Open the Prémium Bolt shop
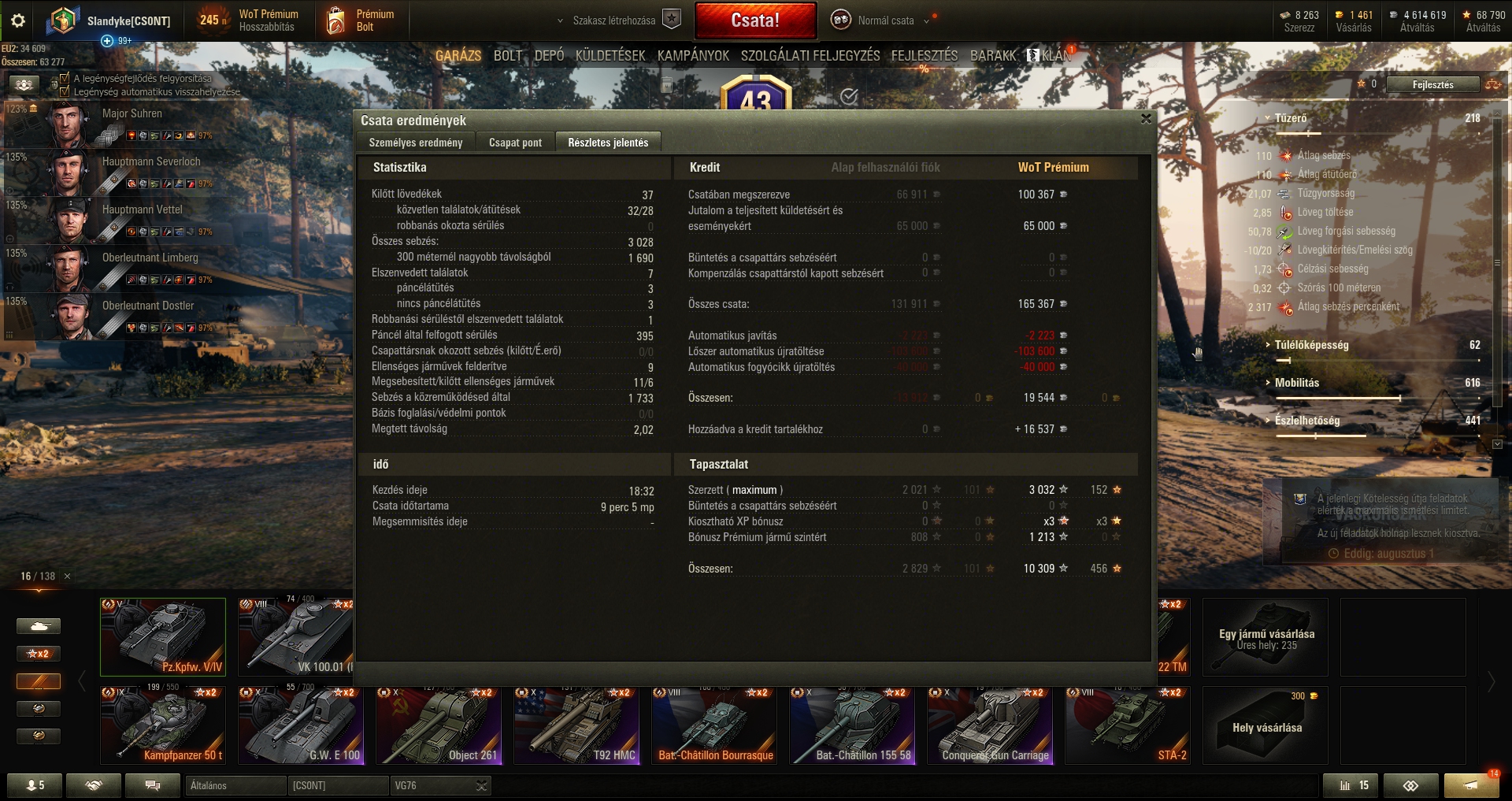The width and height of the screenshot is (1512, 801). coord(360,20)
